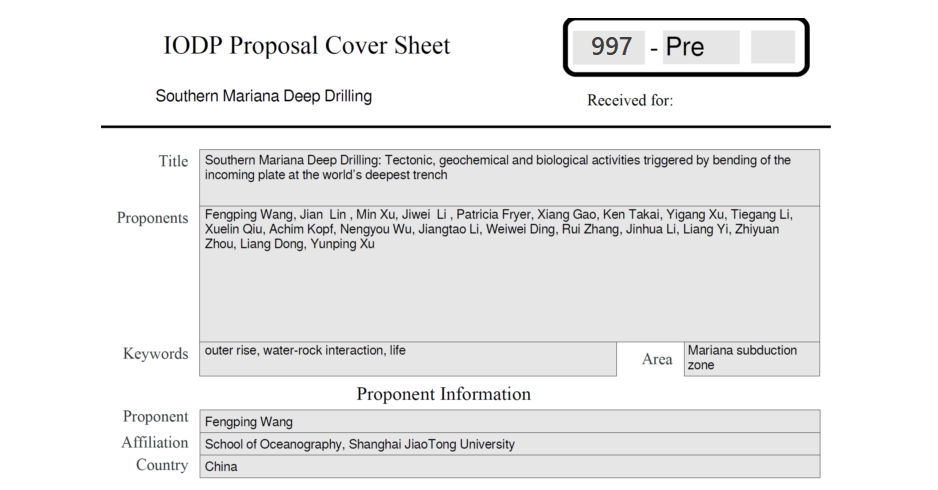The width and height of the screenshot is (938, 490).
Task: Click the Keywords field label
Action: point(155,354)
